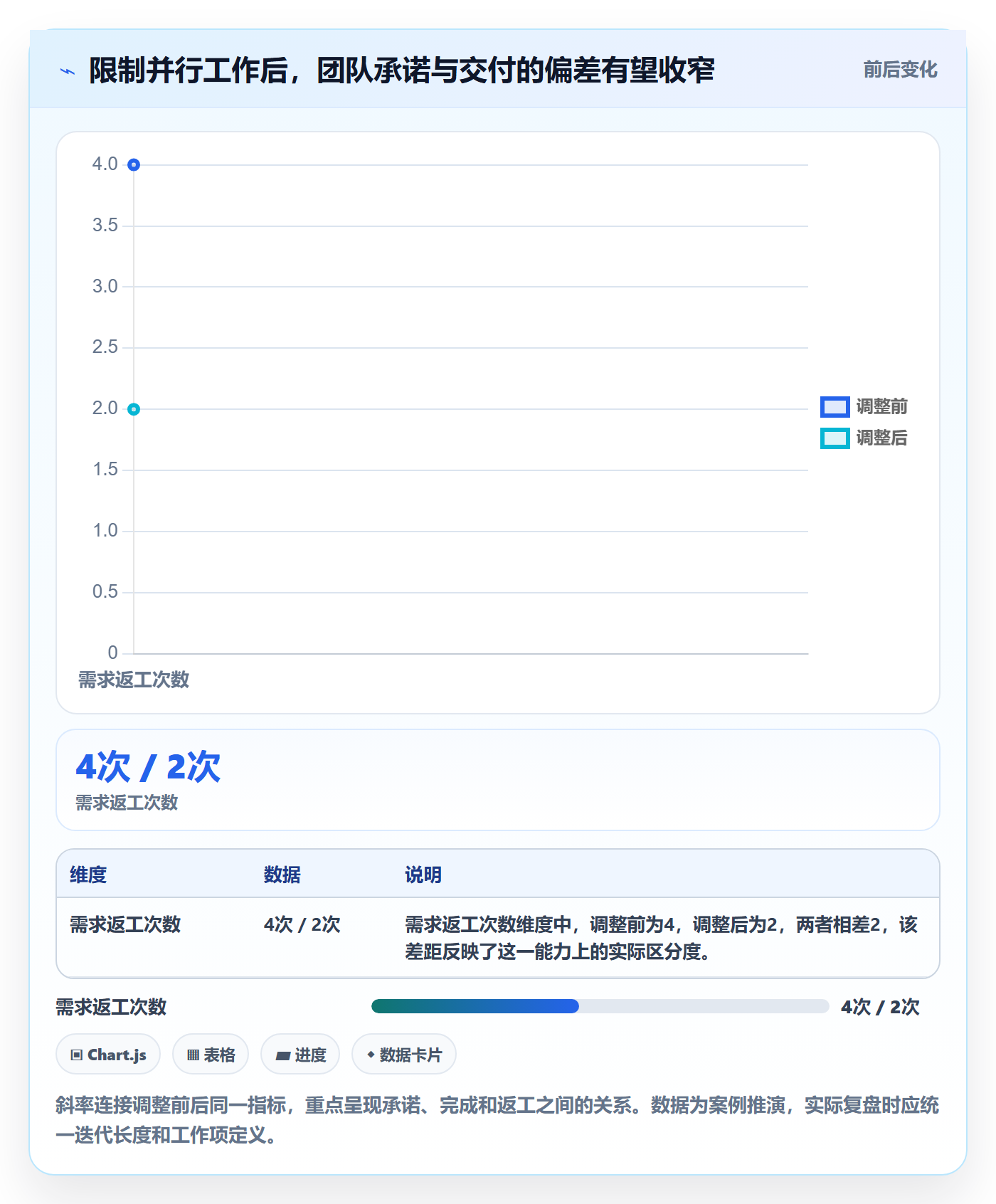Toggle the 调整前 legend color box

coord(835,407)
